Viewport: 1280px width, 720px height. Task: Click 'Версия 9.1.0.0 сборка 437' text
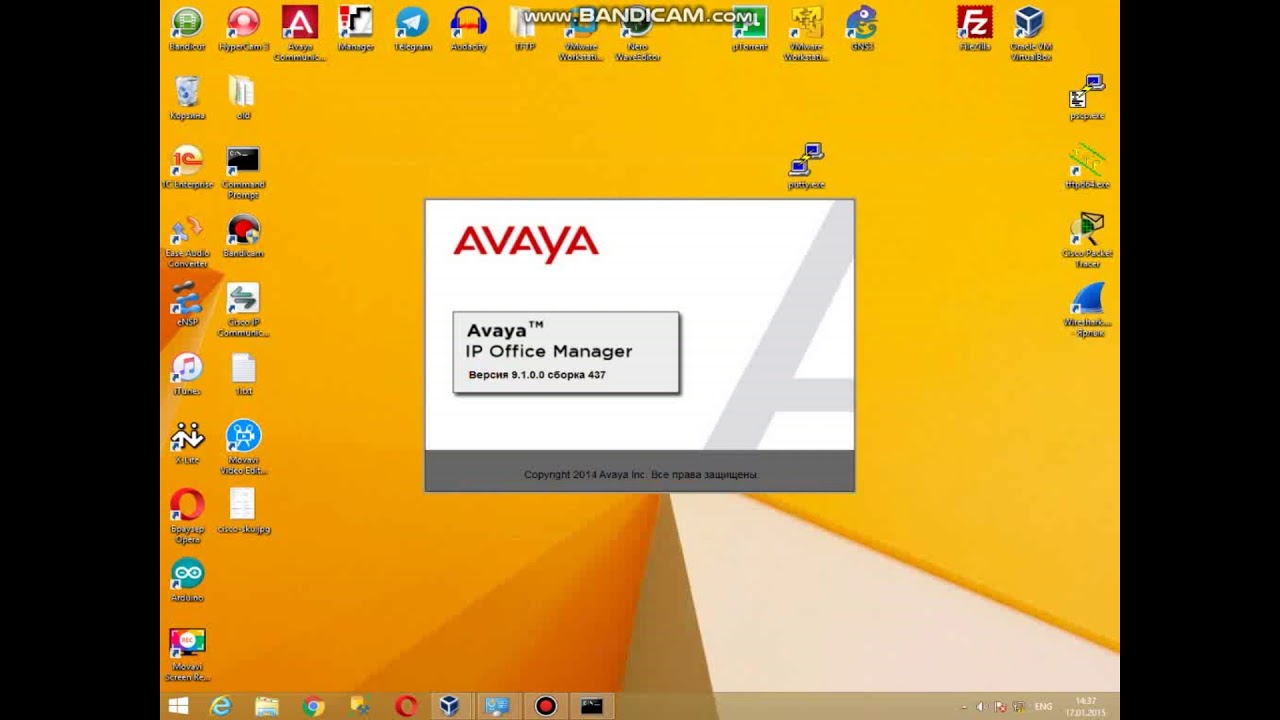[537, 375]
